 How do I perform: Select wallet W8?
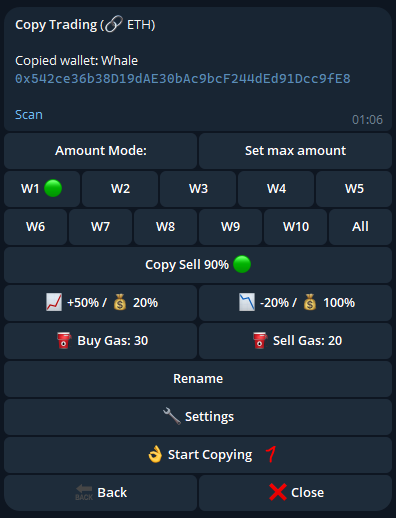point(165,227)
